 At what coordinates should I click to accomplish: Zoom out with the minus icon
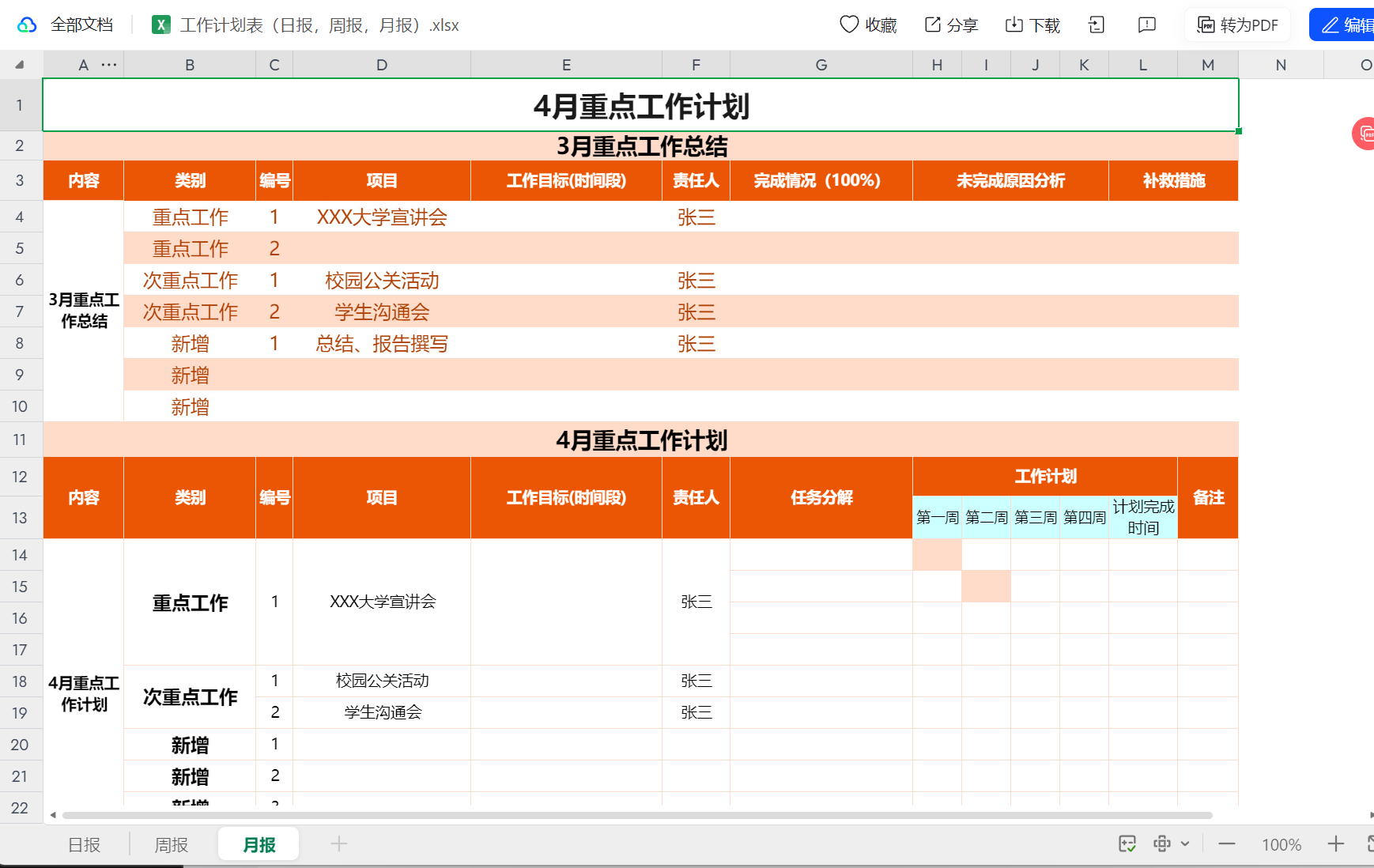pos(1227,844)
